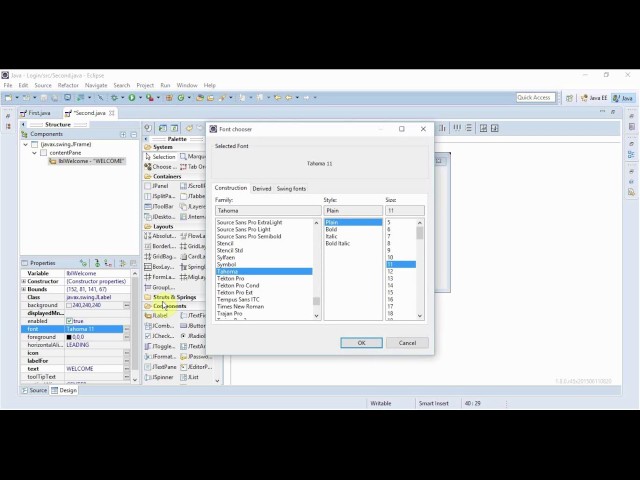The height and width of the screenshot is (480, 640).
Task: Click Choose component tool in palette
Action: (160, 167)
